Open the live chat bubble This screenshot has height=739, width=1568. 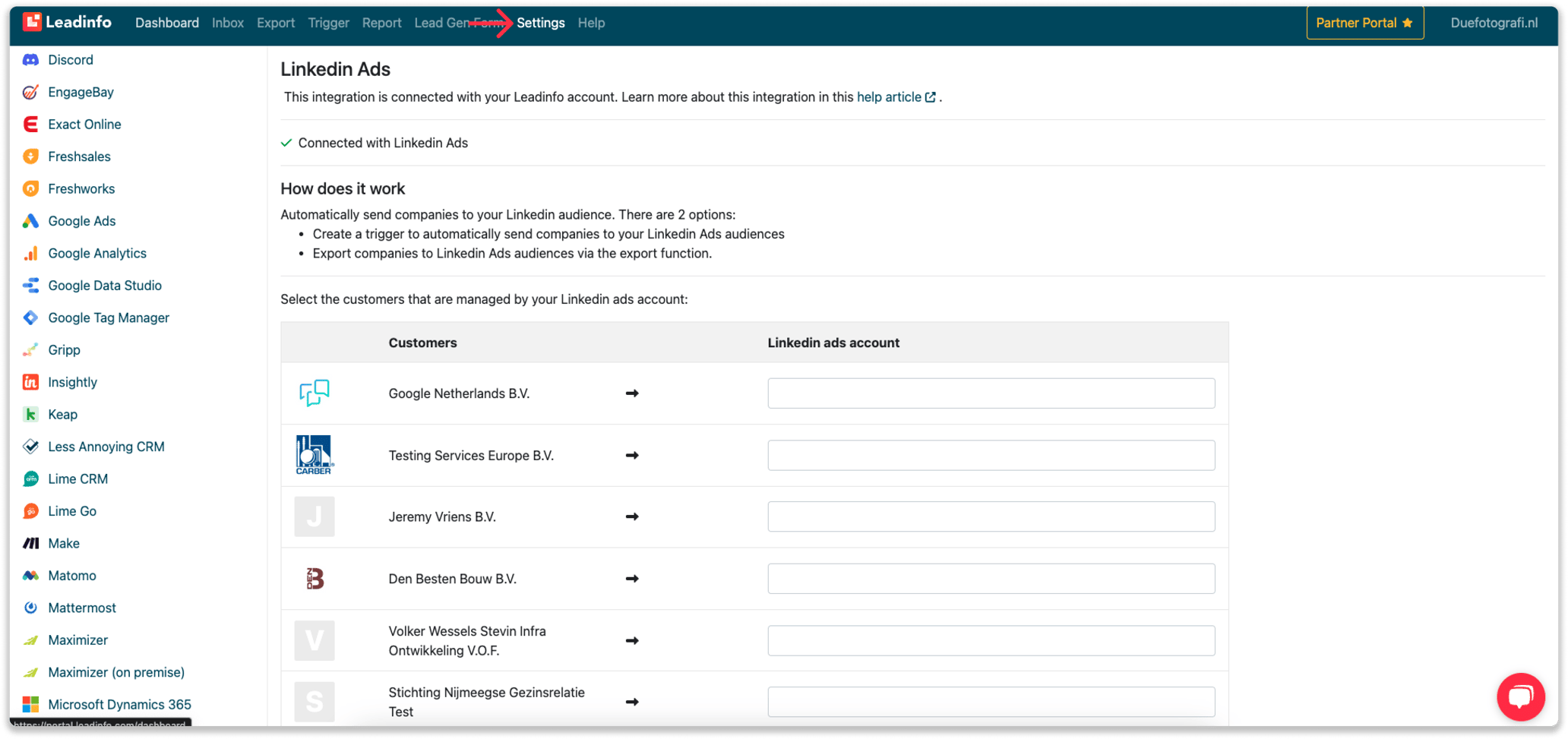(x=1521, y=696)
